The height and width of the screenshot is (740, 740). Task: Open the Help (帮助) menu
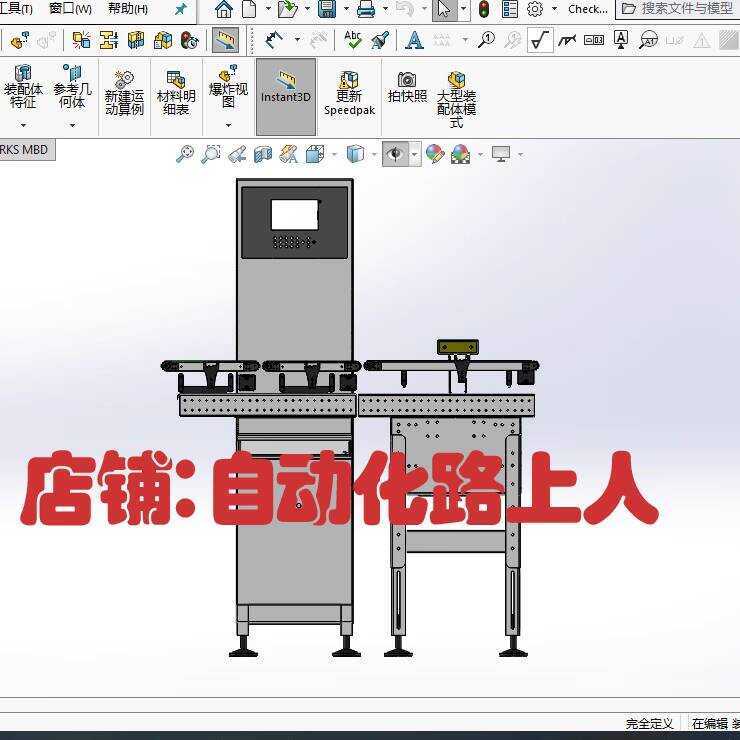click(127, 9)
